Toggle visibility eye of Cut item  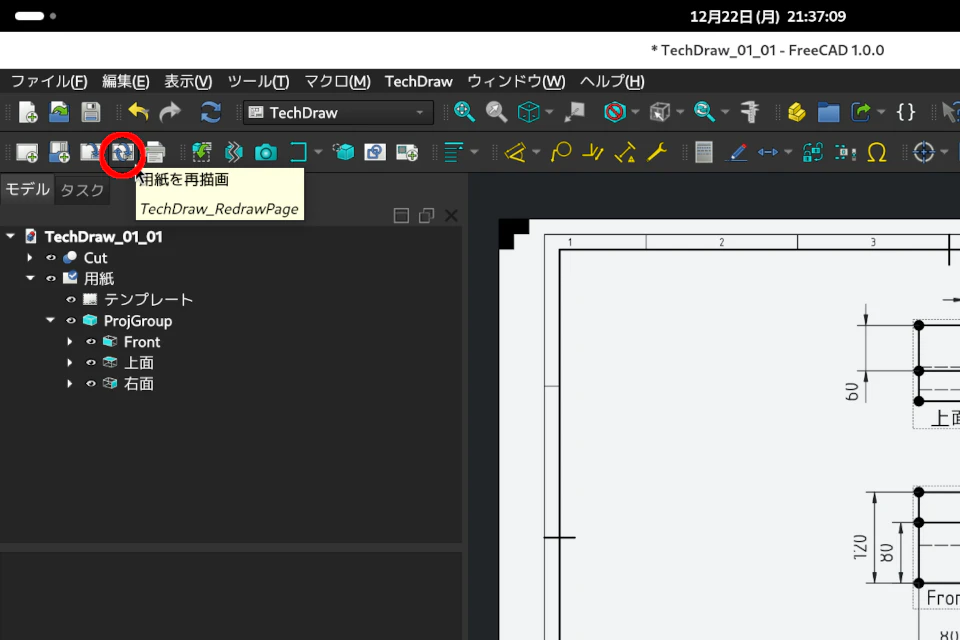pyautogui.click(x=51, y=258)
